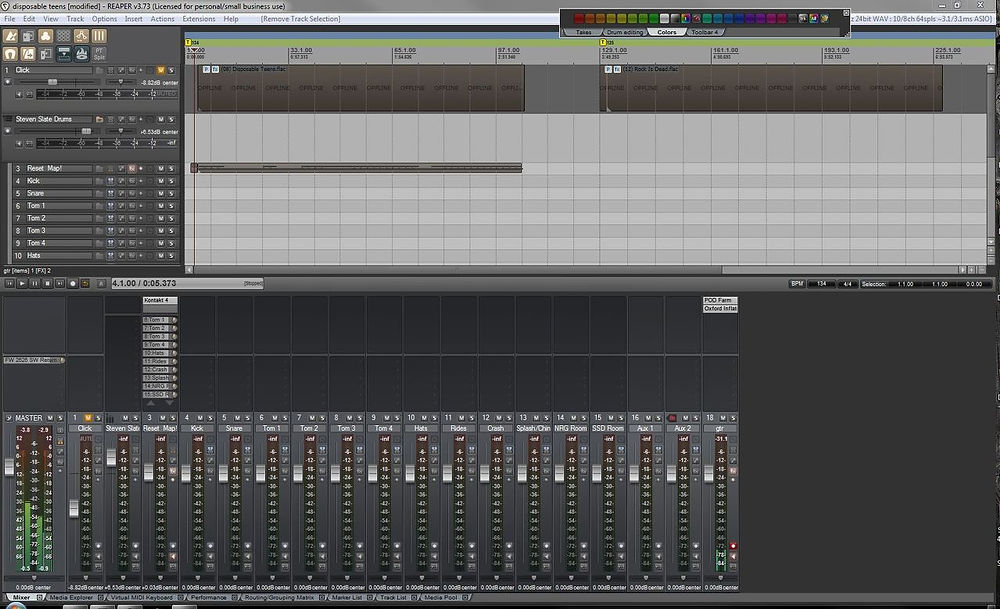
Task: Toggle the repeat loop transport button
Action: tap(85, 283)
